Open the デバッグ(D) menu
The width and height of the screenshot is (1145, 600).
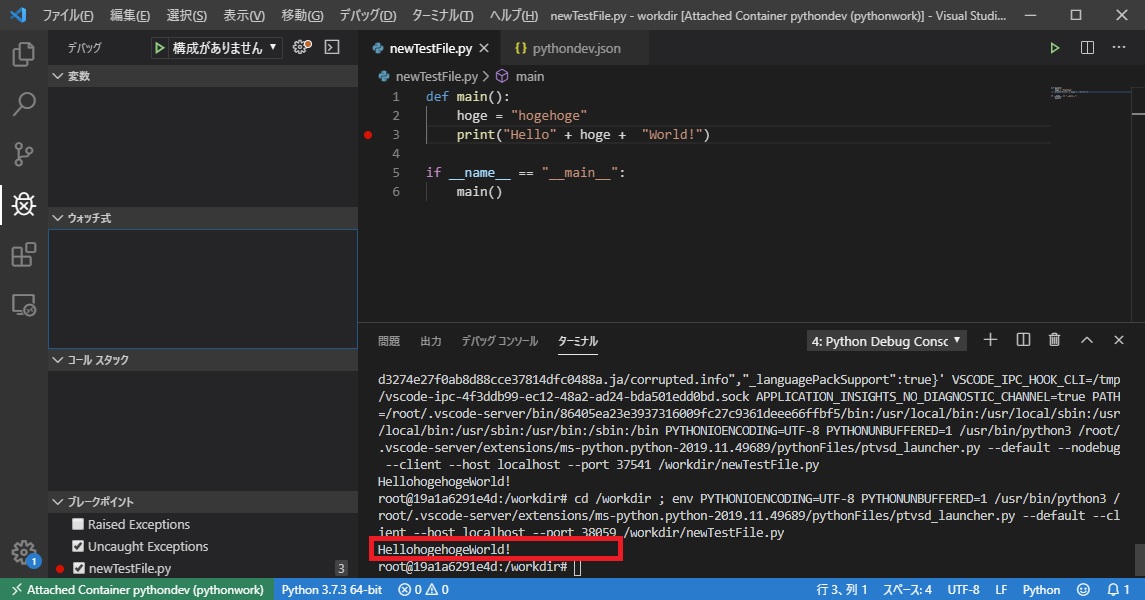pos(367,15)
